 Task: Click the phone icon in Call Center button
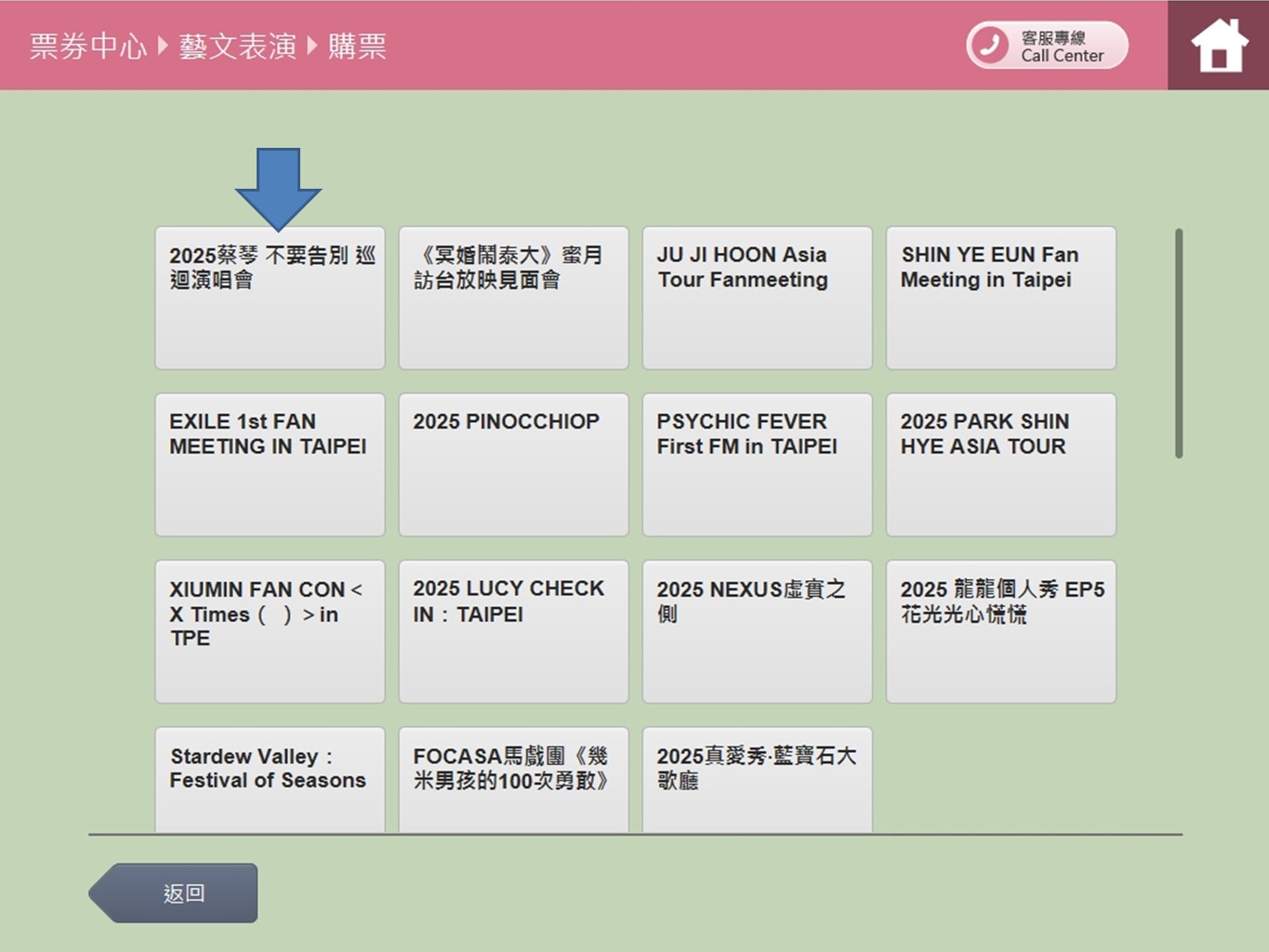[x=990, y=46]
